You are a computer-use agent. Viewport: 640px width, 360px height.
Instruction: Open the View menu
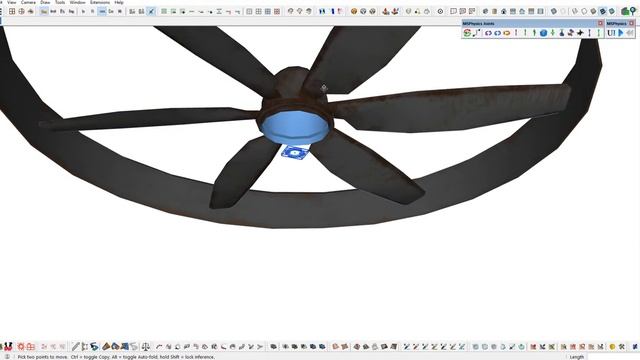[x=12, y=2]
